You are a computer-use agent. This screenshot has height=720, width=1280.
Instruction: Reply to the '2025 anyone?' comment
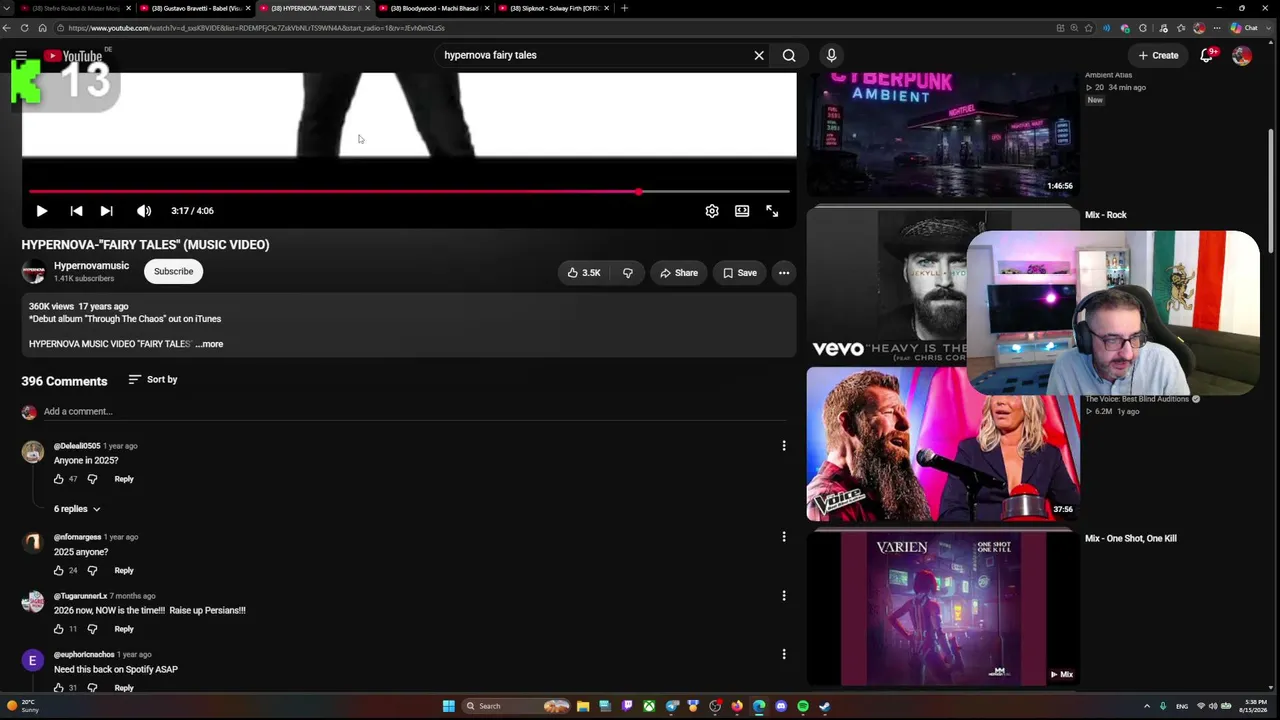pos(124,571)
